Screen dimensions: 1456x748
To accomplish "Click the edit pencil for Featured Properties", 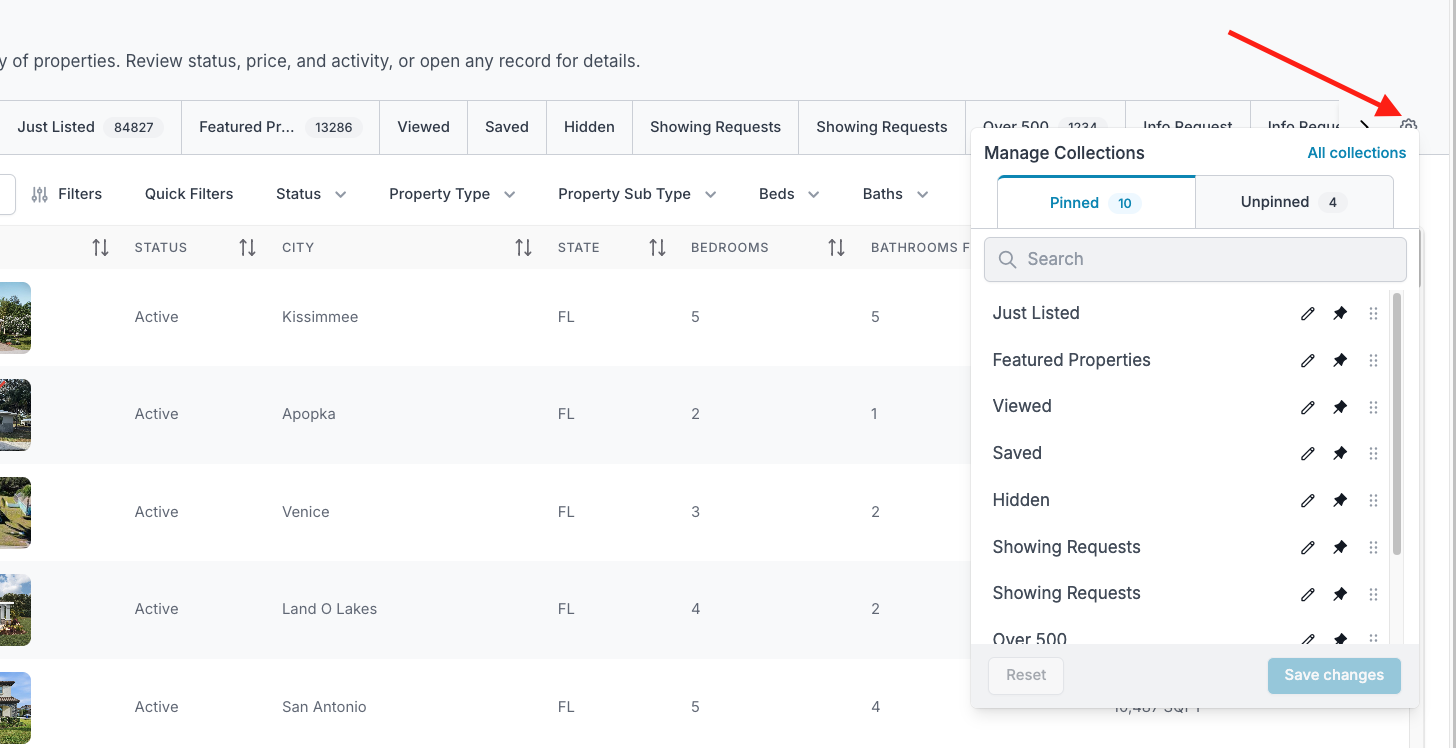I will tap(1307, 360).
